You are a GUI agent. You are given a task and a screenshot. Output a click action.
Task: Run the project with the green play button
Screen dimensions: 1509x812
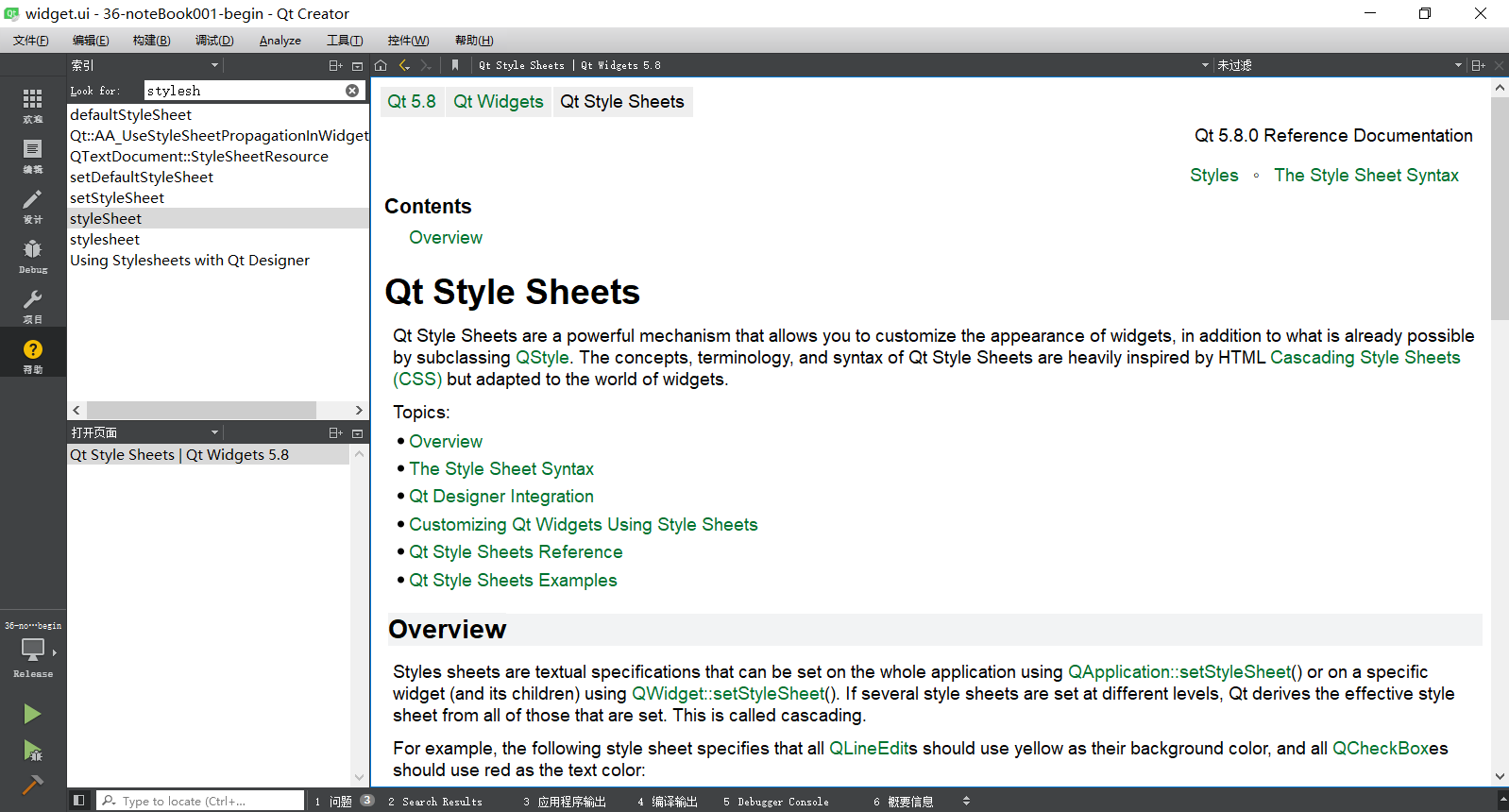pos(32,714)
